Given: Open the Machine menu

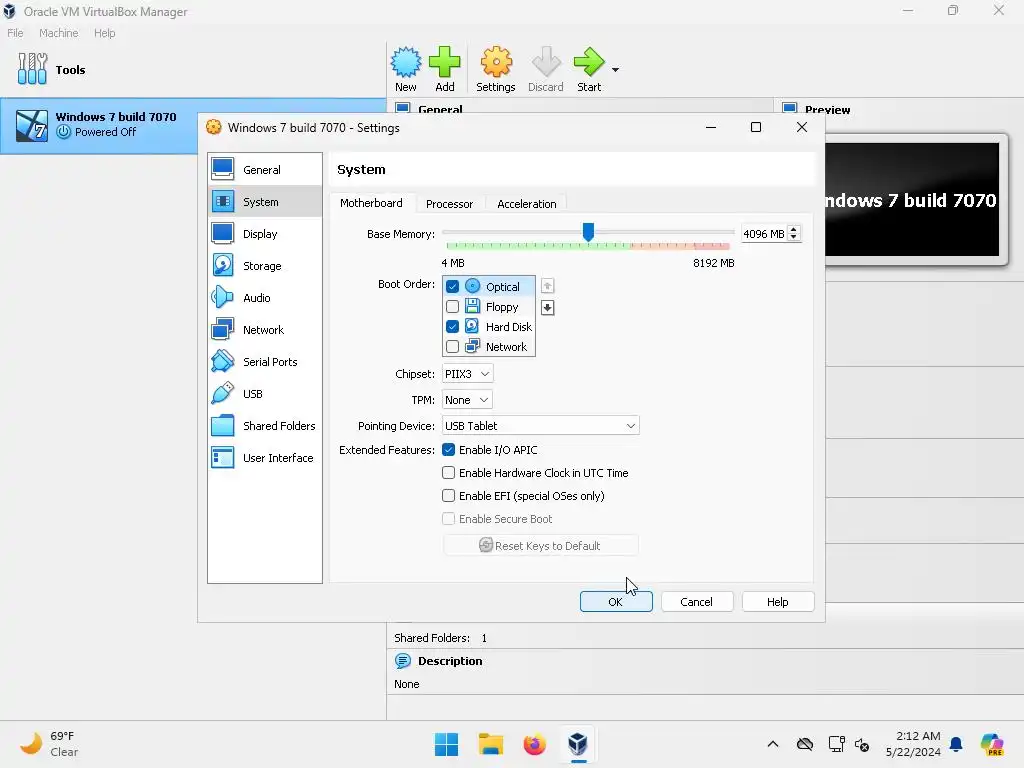Looking at the screenshot, I should (59, 33).
